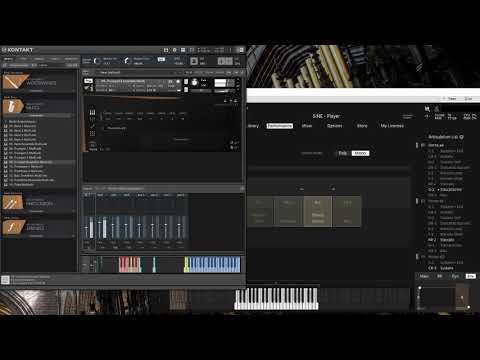Switch to the Mixer tab in SINE Player

pyautogui.click(x=307, y=126)
